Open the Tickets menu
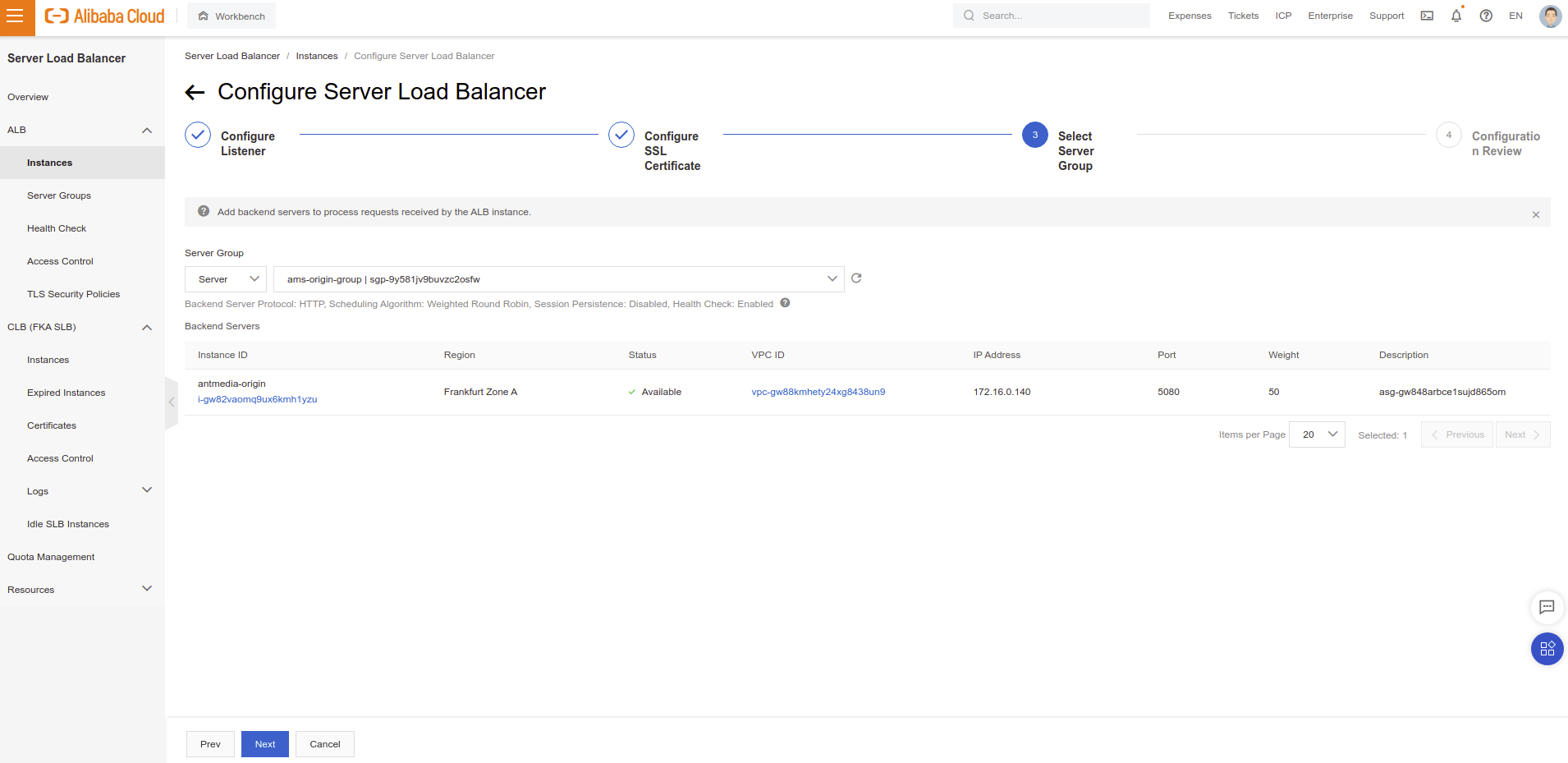This screenshot has width=1568, height=763. [x=1243, y=16]
